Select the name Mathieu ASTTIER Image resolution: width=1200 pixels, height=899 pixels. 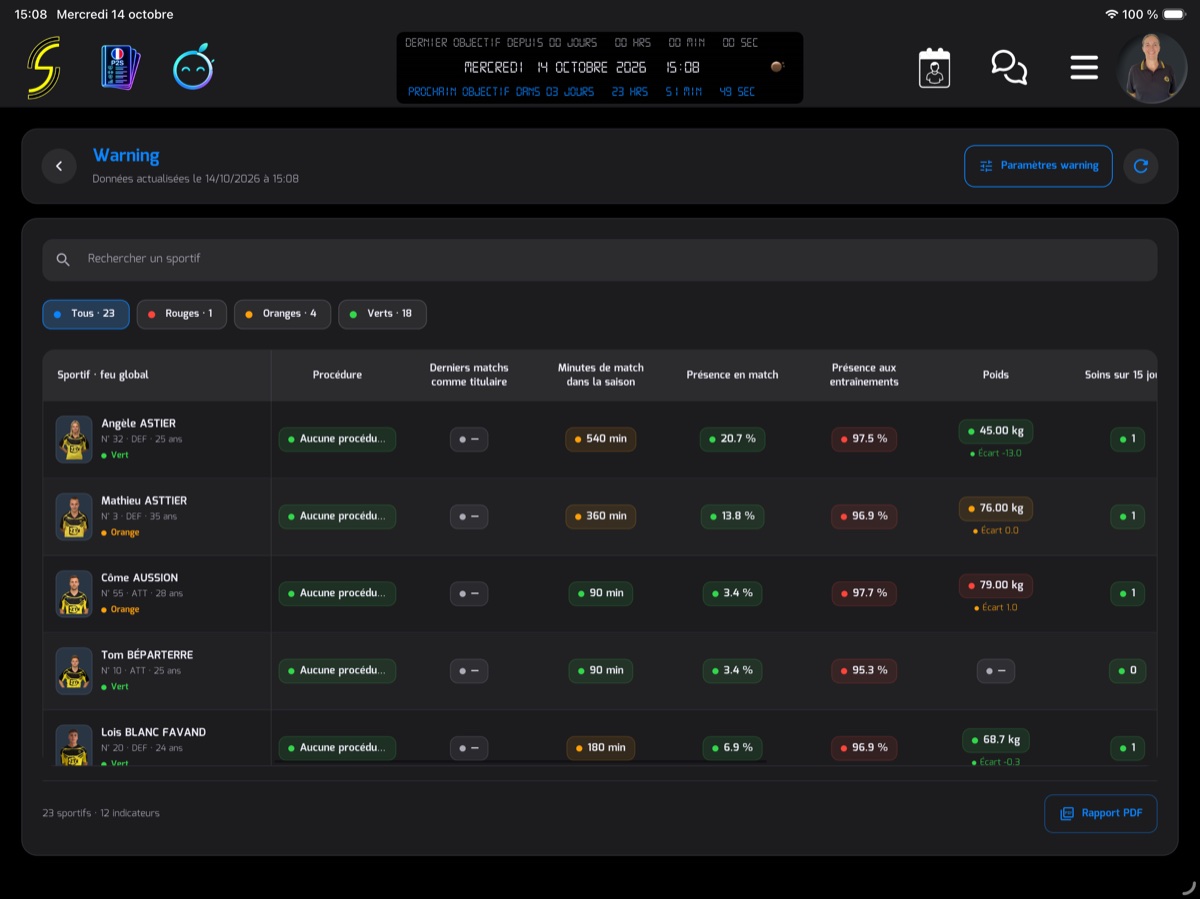[144, 501]
